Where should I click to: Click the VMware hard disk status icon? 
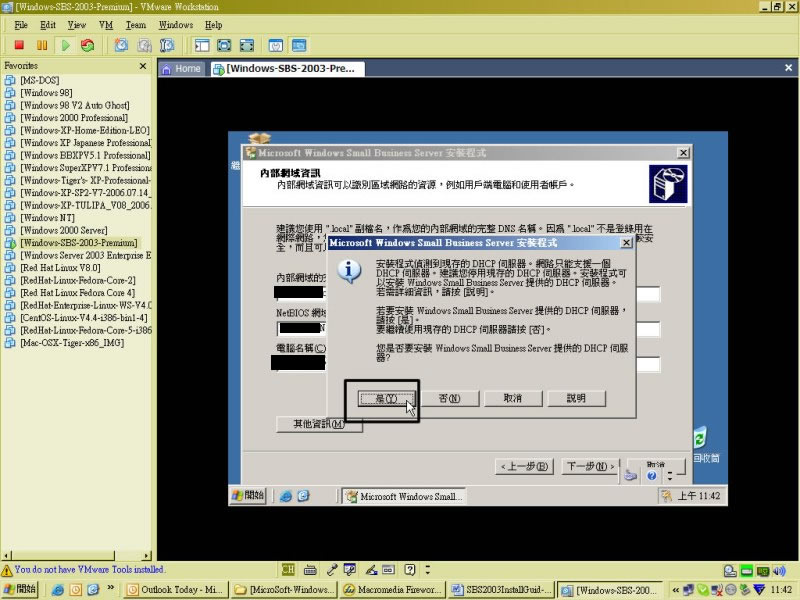tap(730, 570)
